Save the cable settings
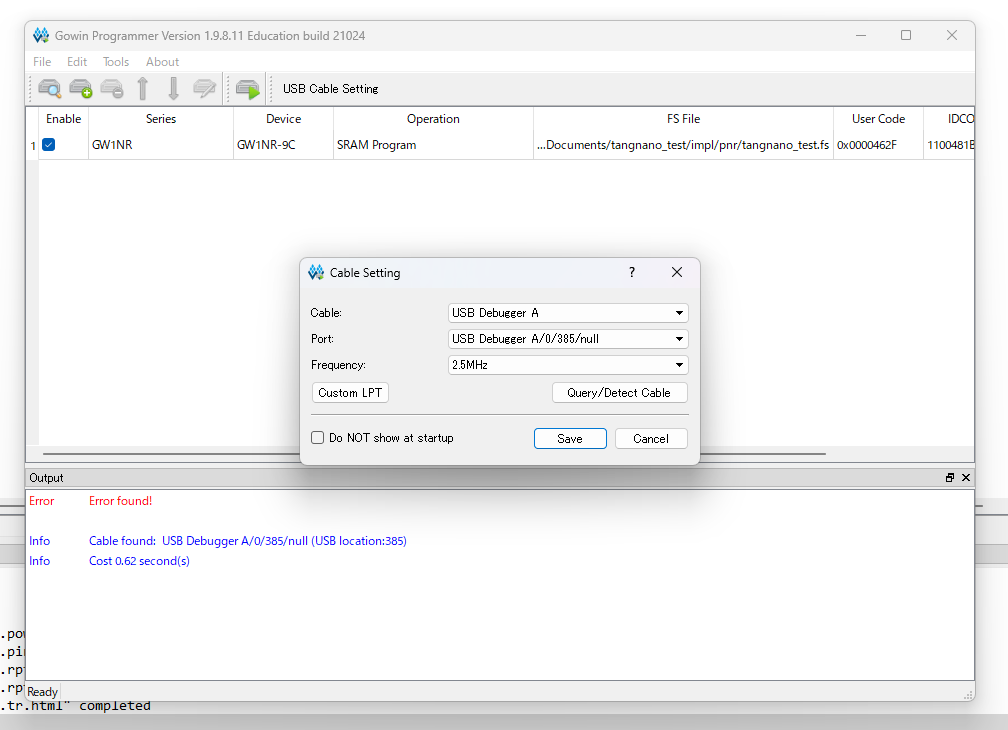This screenshot has width=1008, height=730. [x=570, y=439]
